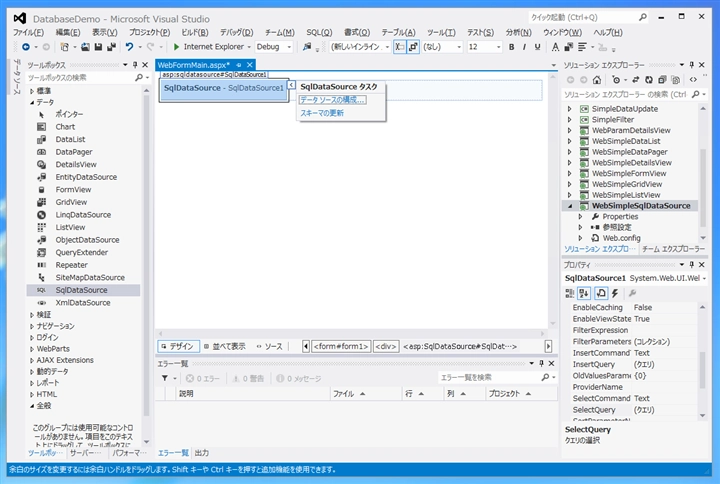Viewport: 720px width, 484px height.
Task: Click the Refresh icon in Solution Explorer
Action: point(648,80)
